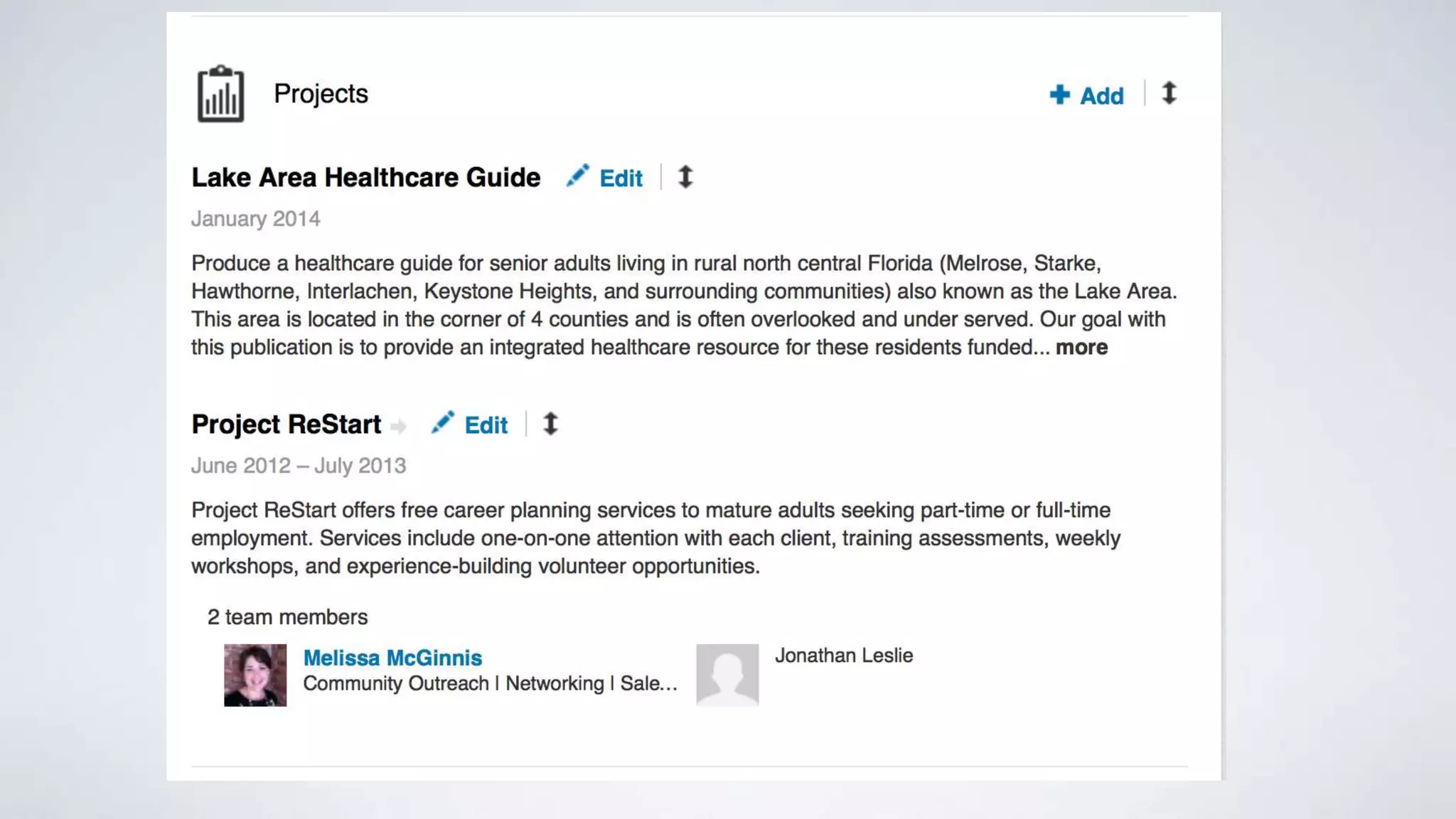Click the Projects section heading text
The image size is (1456, 819).
321,94
